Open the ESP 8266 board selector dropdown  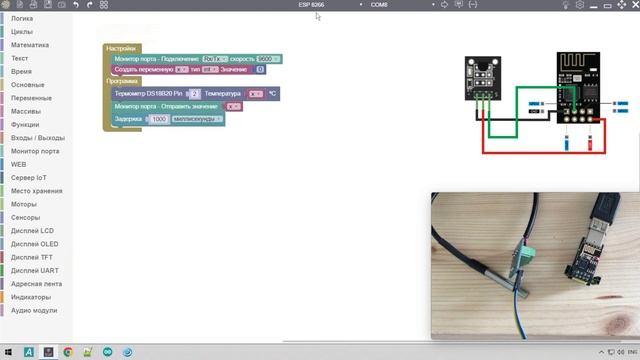(330, 5)
